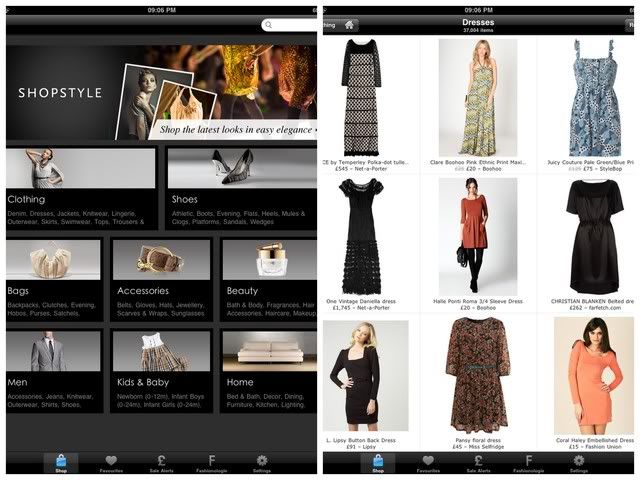Tap the sofa image for Home
640x480 pixels.
270,351
